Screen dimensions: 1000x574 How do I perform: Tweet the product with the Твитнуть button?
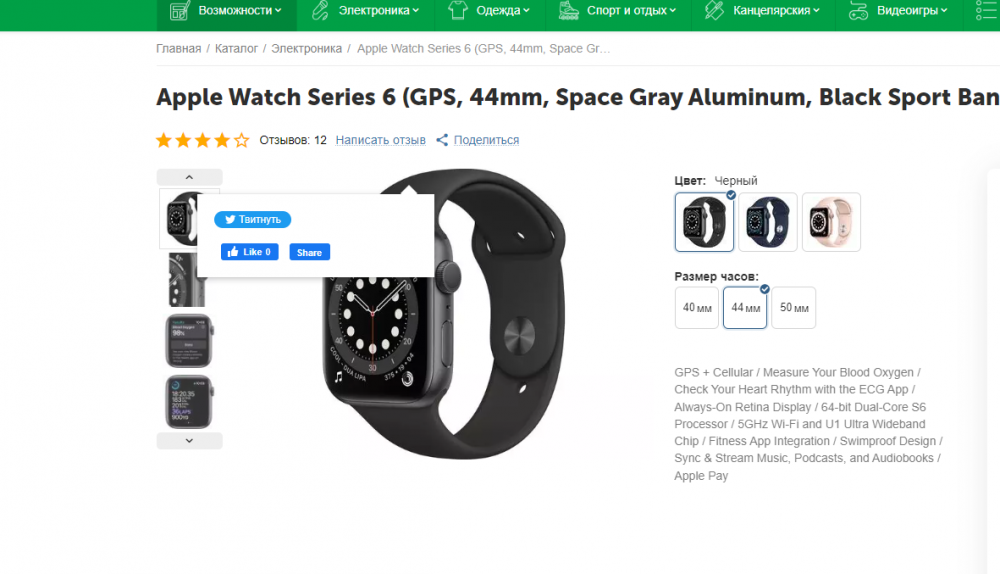(253, 219)
